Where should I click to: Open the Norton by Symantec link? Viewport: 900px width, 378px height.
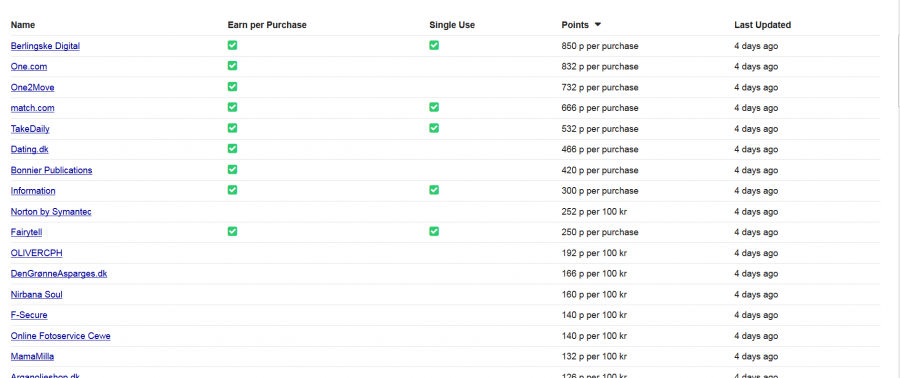pyautogui.click(x=51, y=212)
